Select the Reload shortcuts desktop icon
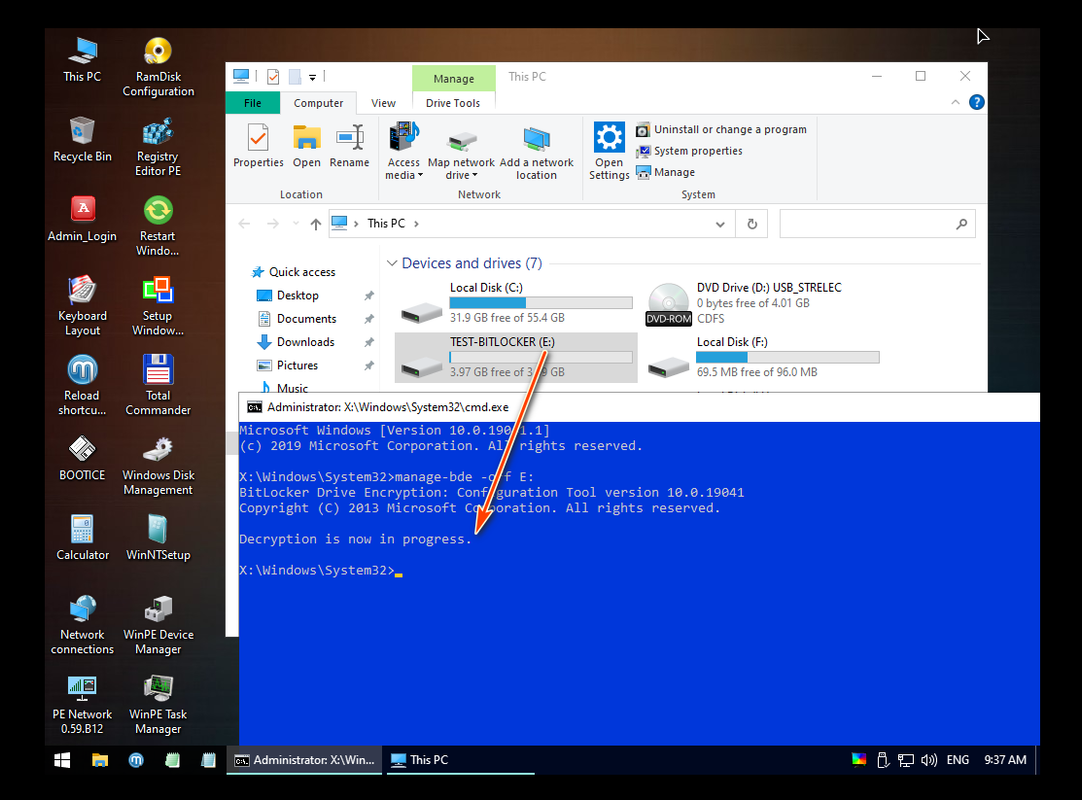This screenshot has height=800, width=1082. point(82,385)
